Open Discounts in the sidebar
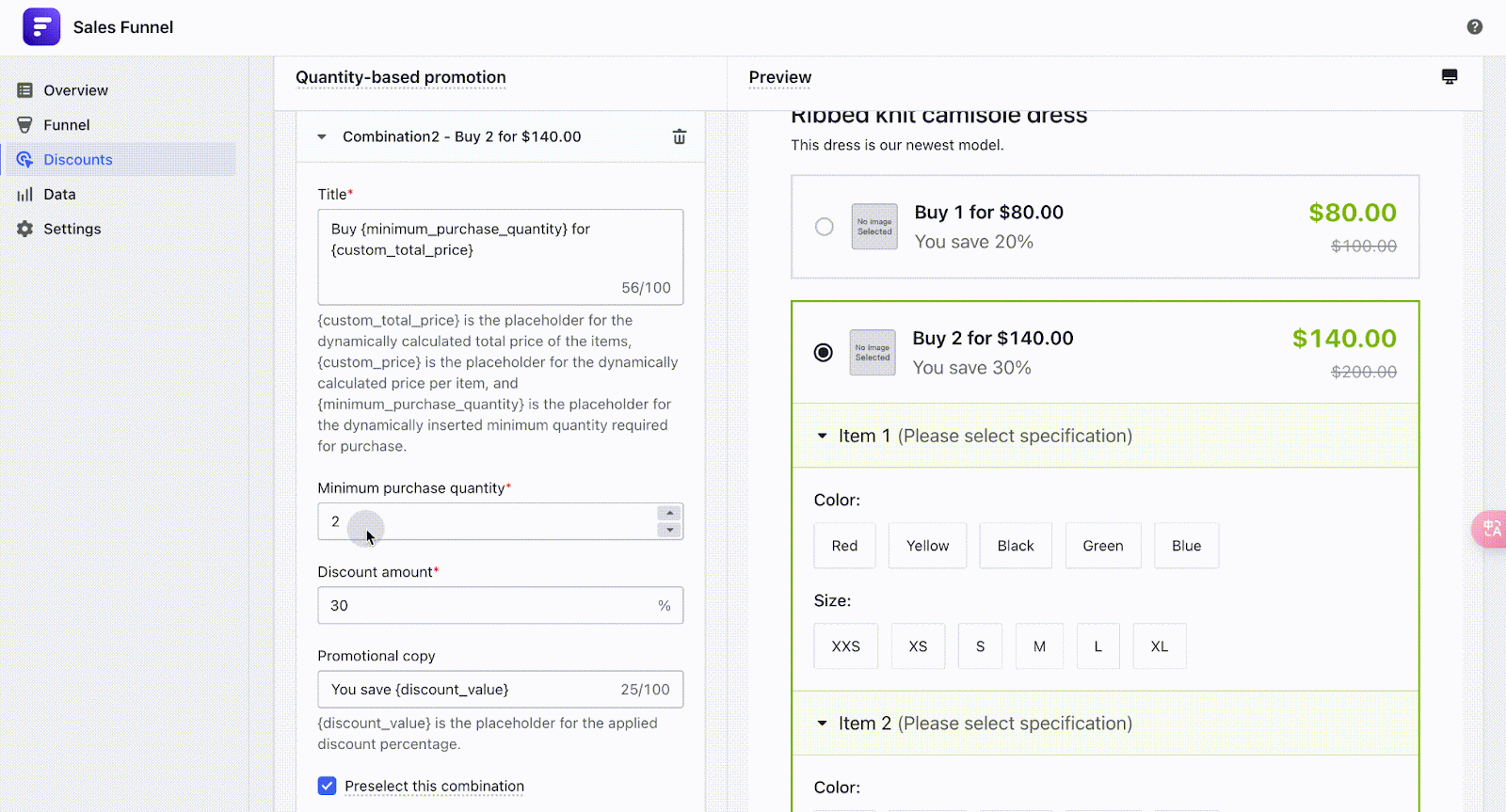Screen dimensions: 1506x812 click(120, 160)
